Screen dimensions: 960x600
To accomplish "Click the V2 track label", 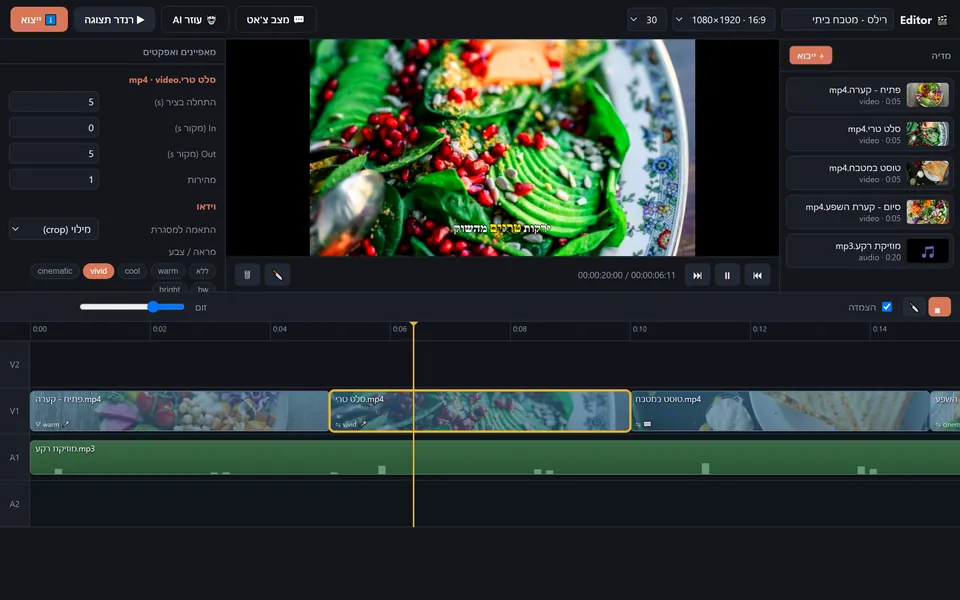I will coord(15,364).
